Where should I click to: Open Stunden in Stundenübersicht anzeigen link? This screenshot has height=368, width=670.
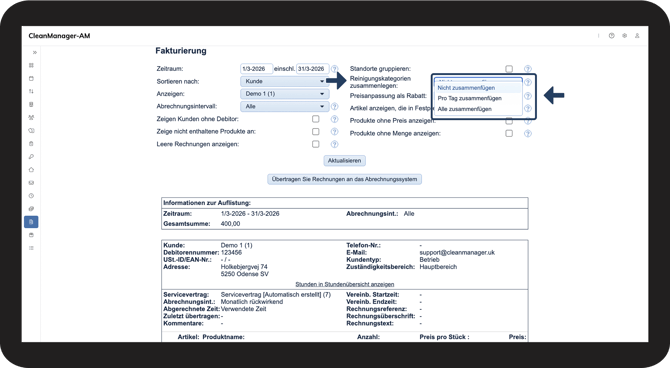(345, 284)
